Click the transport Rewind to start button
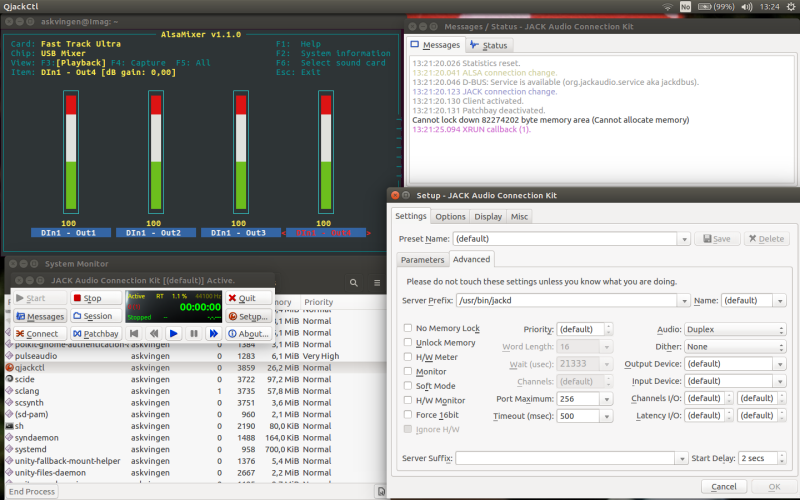Viewport: 800px width, 500px height. click(134, 333)
